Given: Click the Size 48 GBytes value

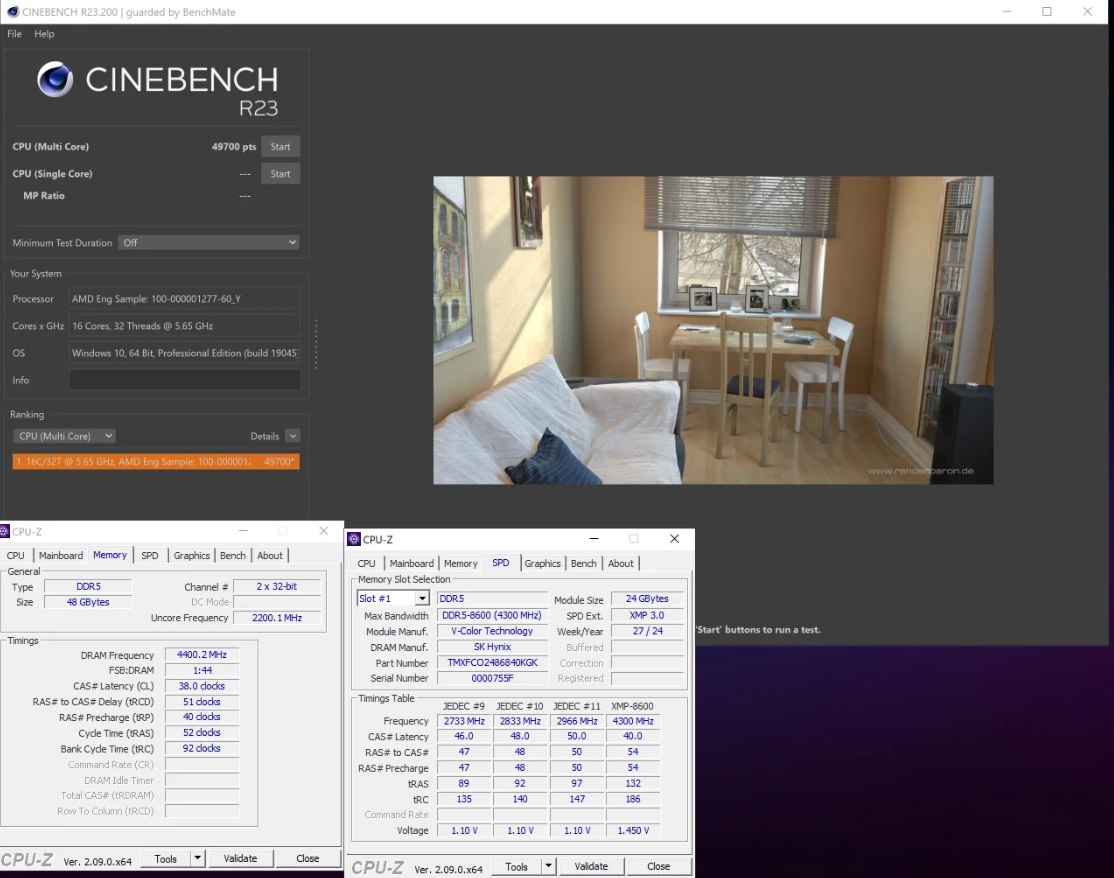Looking at the screenshot, I should pos(88,602).
